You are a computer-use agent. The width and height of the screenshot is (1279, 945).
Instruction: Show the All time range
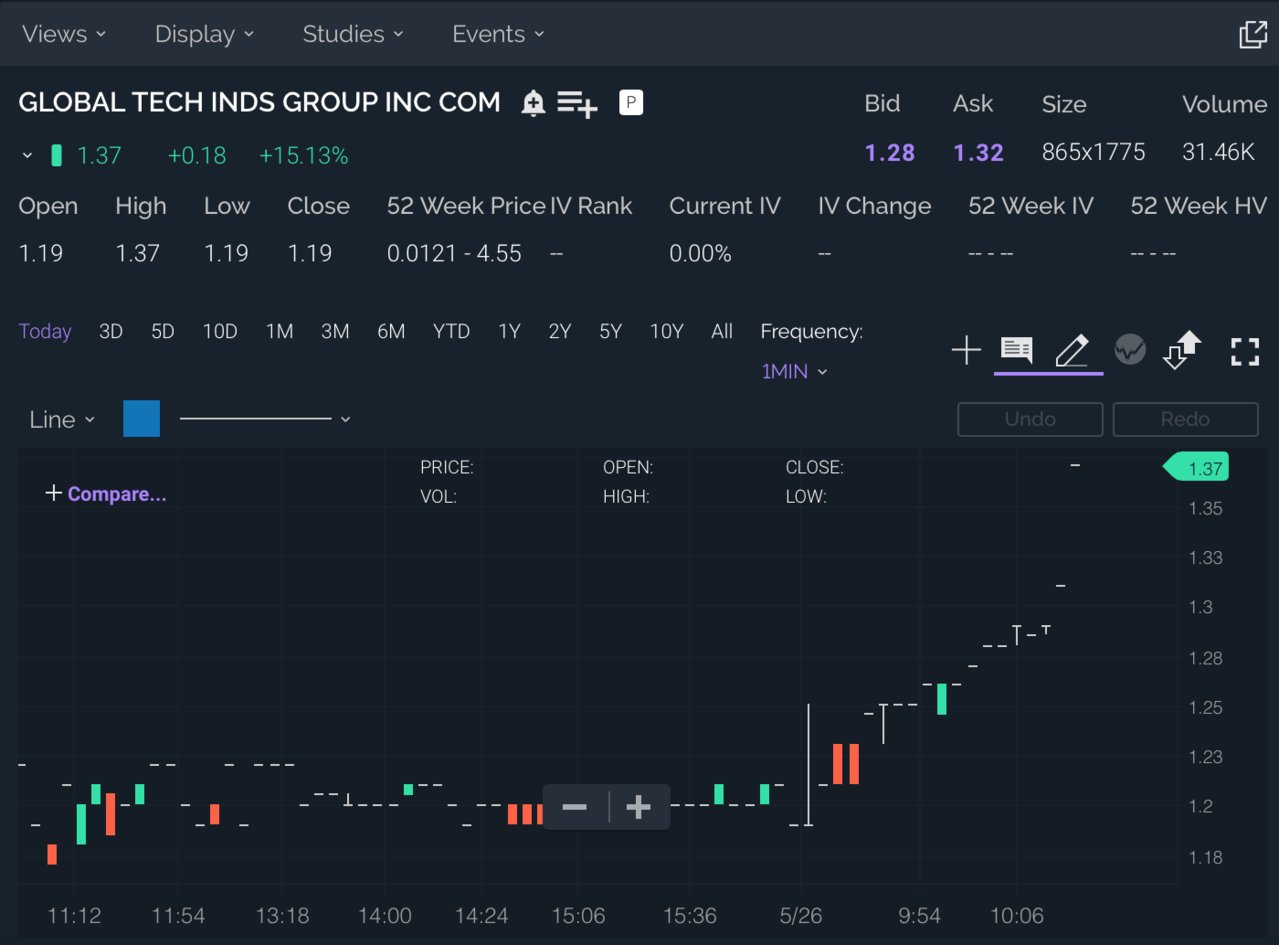(722, 331)
